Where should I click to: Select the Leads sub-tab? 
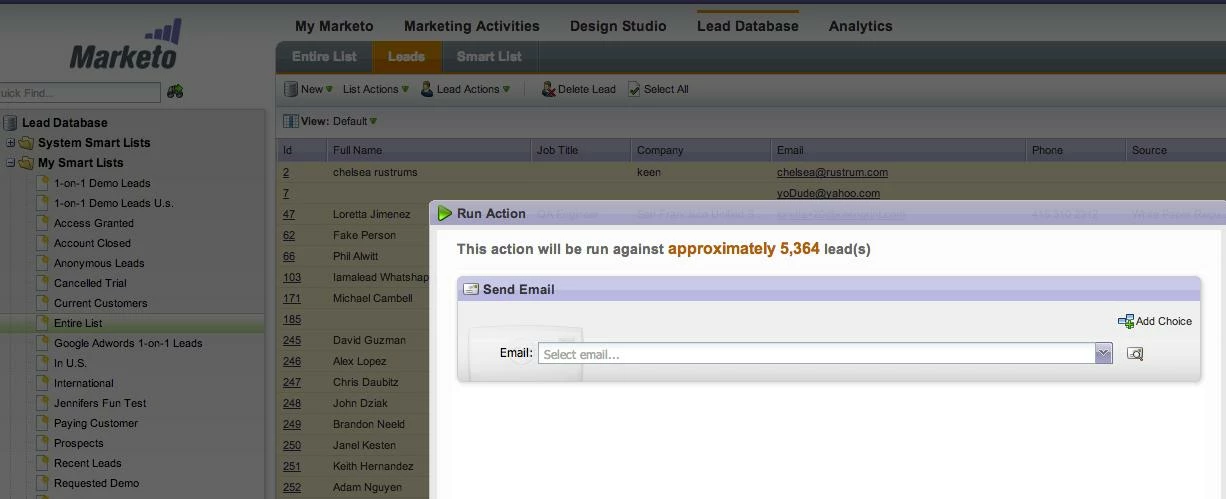click(406, 57)
